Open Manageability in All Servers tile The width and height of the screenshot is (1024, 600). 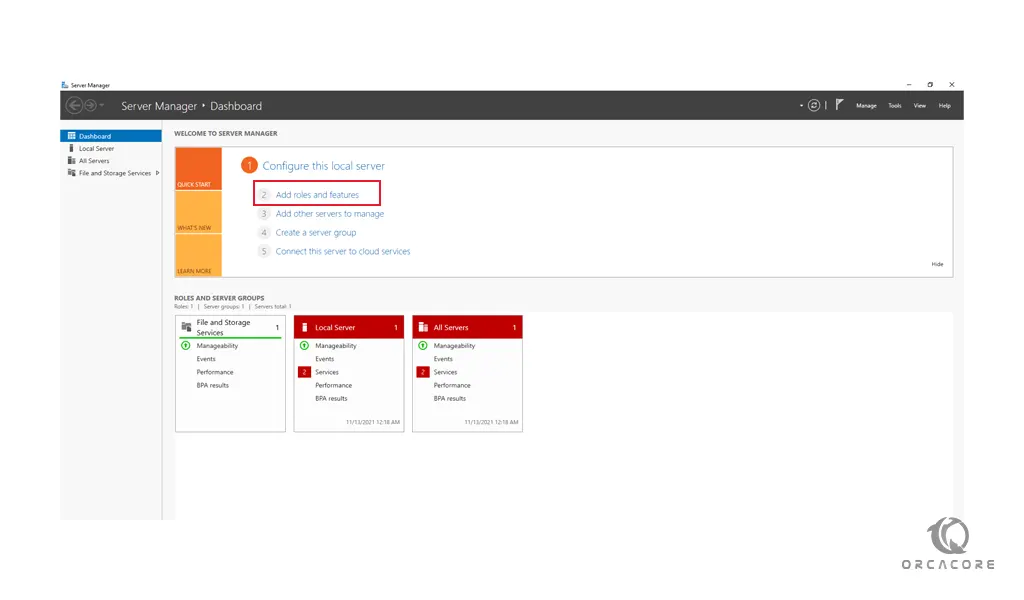[455, 346]
